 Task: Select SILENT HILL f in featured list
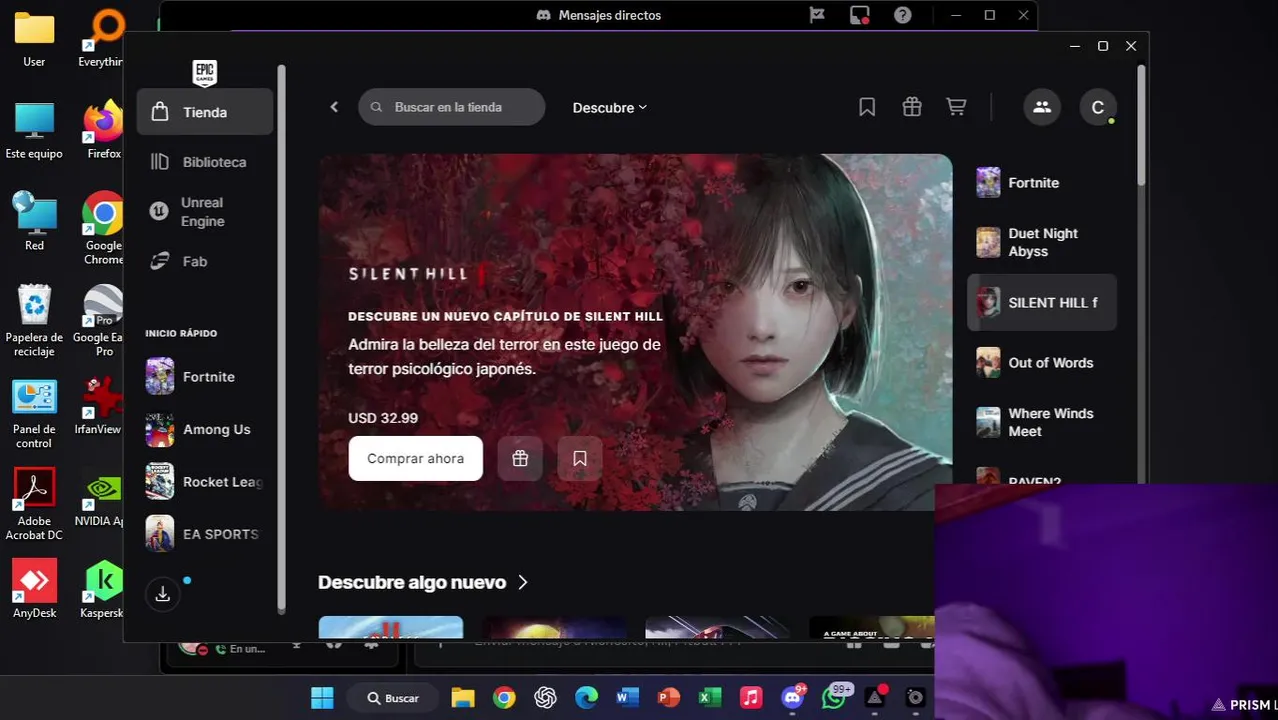click(x=1042, y=302)
